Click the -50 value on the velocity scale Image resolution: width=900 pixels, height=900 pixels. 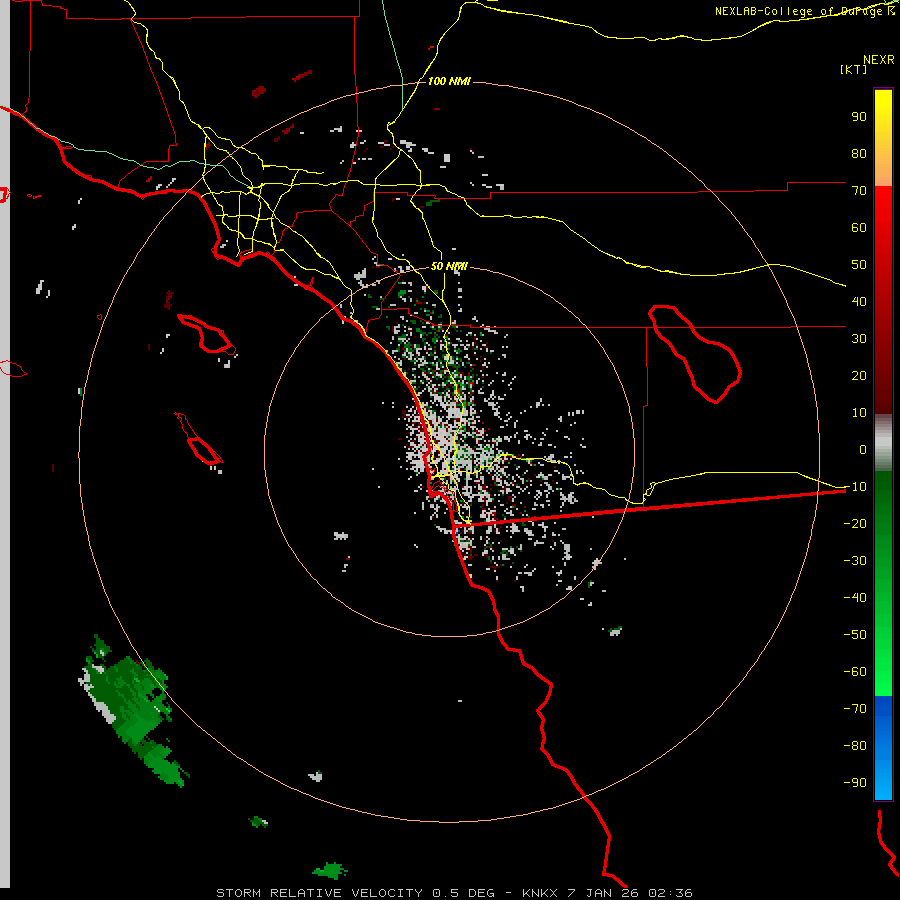(x=855, y=634)
